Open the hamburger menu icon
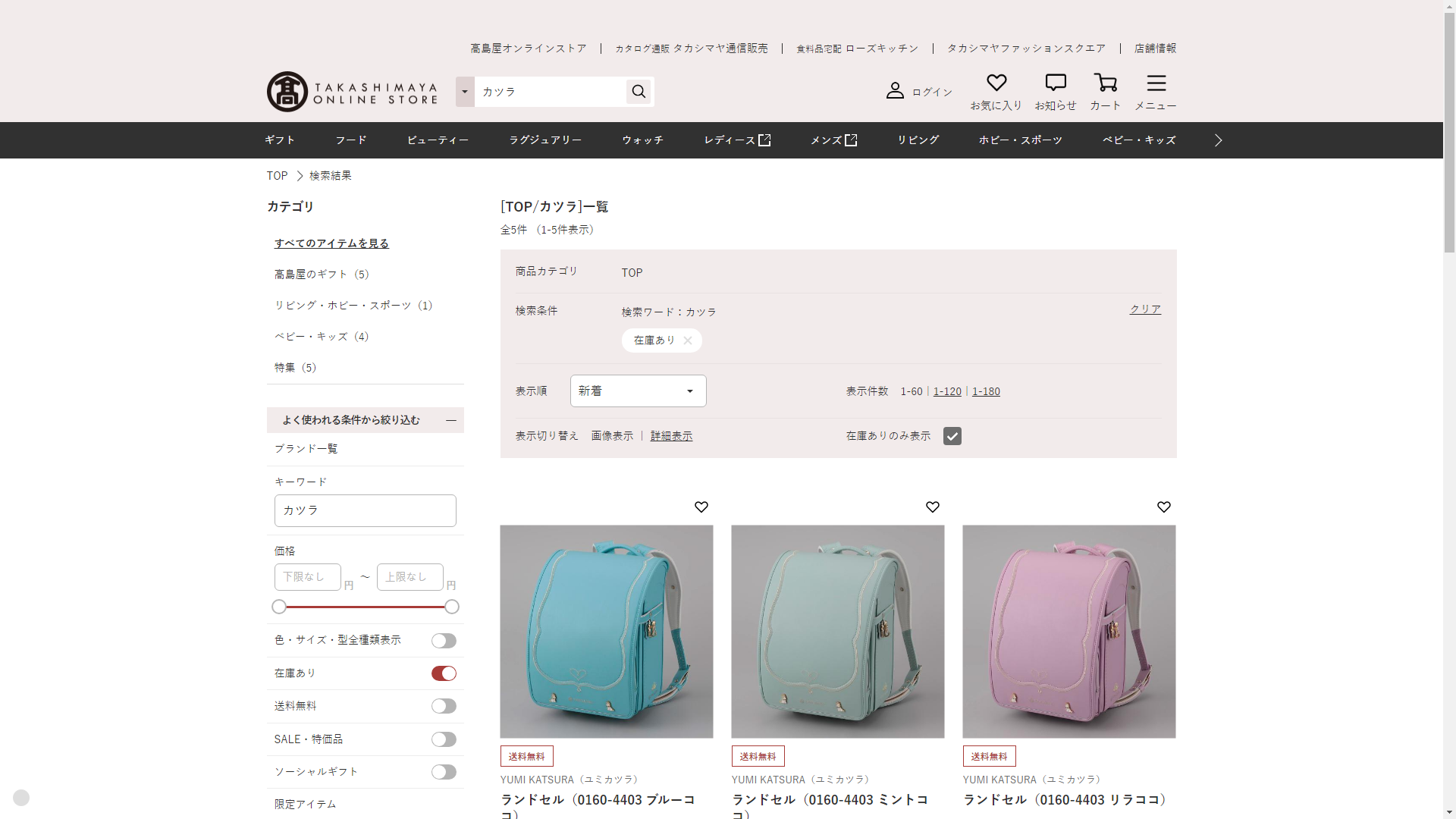The height and width of the screenshot is (819, 1456). click(x=1156, y=83)
